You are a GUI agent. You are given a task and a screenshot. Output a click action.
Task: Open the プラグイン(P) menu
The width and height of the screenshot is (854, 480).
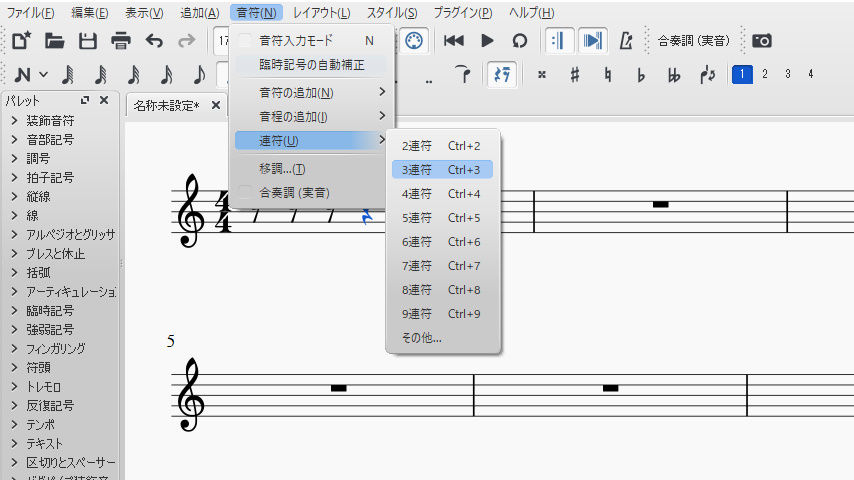[462, 13]
